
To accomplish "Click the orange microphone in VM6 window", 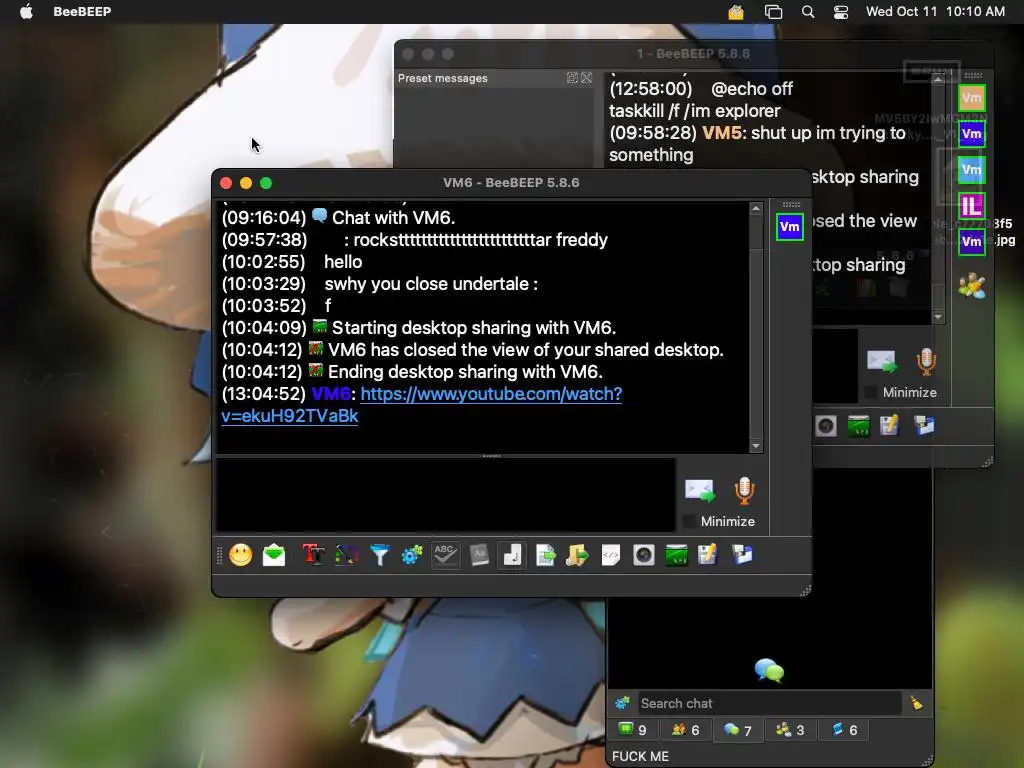I will (744, 490).
